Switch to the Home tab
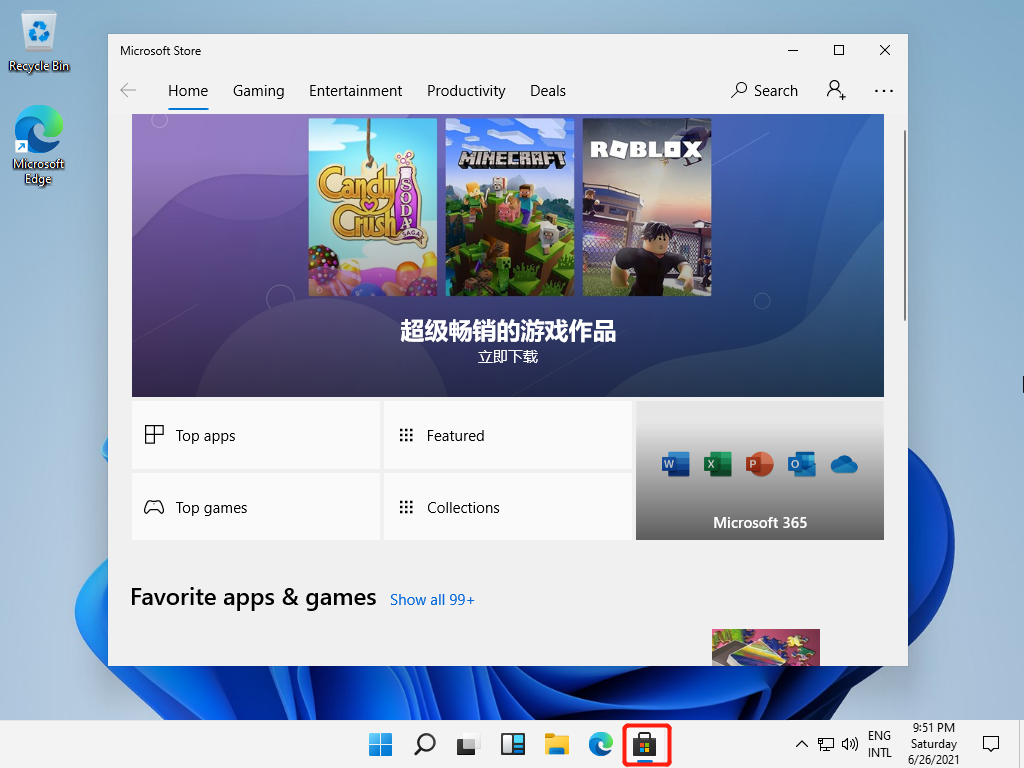The width and height of the screenshot is (1024, 768). [188, 91]
